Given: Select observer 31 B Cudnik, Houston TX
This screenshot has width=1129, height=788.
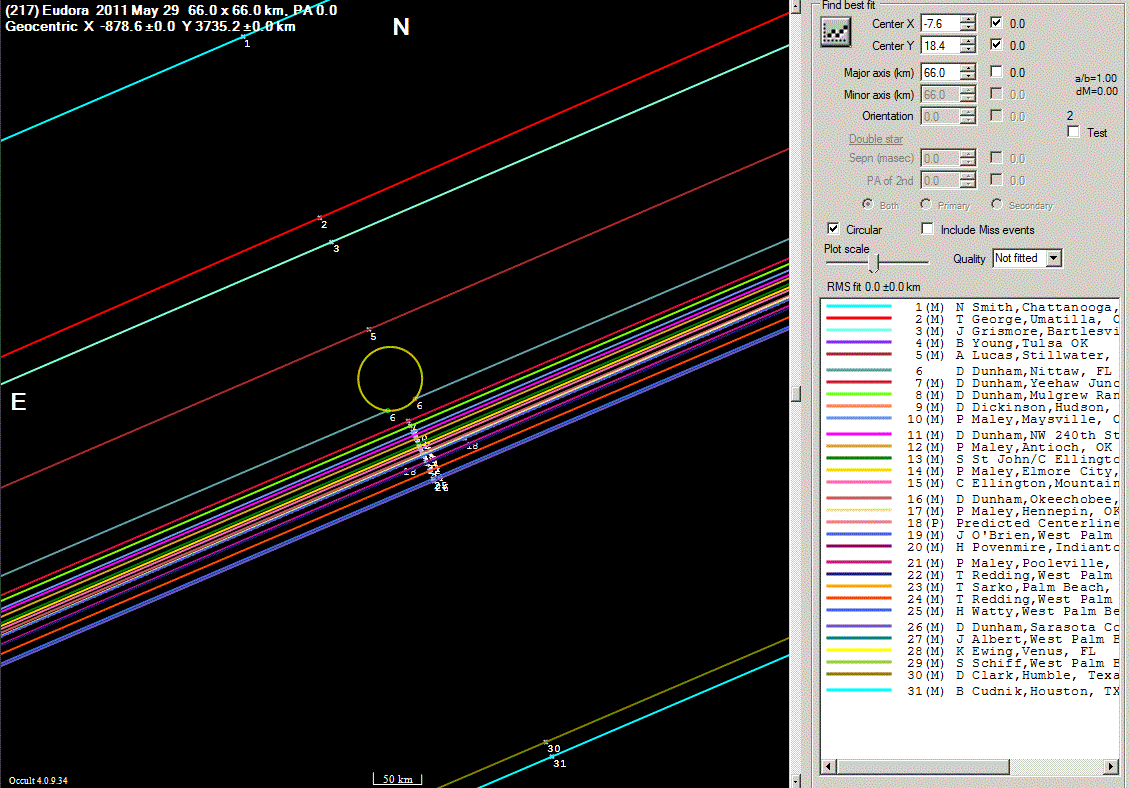Looking at the screenshot, I should pos(971,691).
